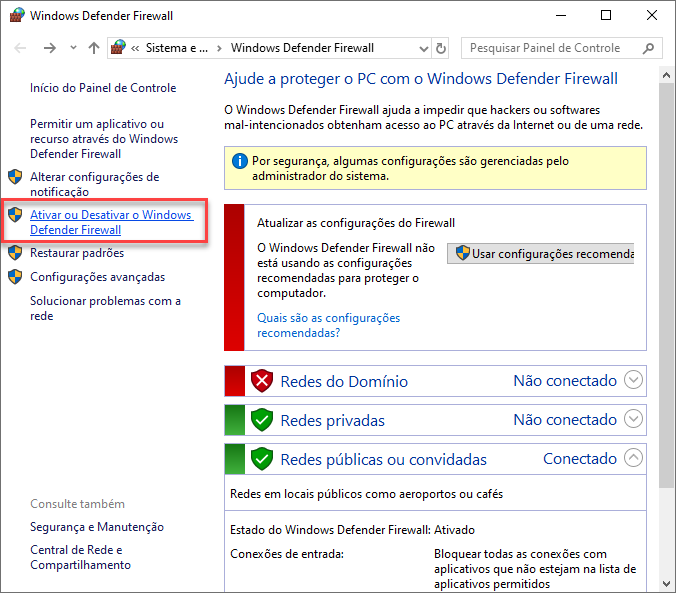Image resolution: width=676 pixels, height=593 pixels.
Task: Click 'Atualizar as configurações do Firewall' heading
Action: tap(356, 223)
